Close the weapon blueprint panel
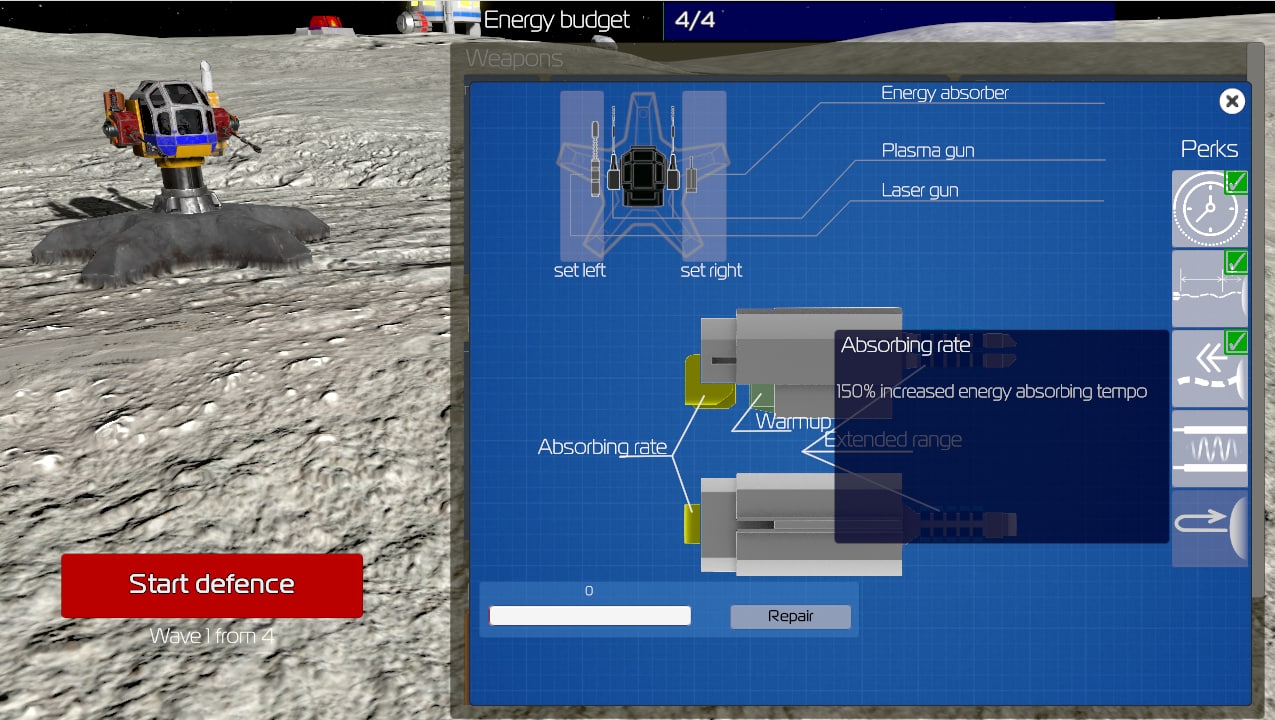Viewport: 1275px width, 720px height. (x=1232, y=101)
